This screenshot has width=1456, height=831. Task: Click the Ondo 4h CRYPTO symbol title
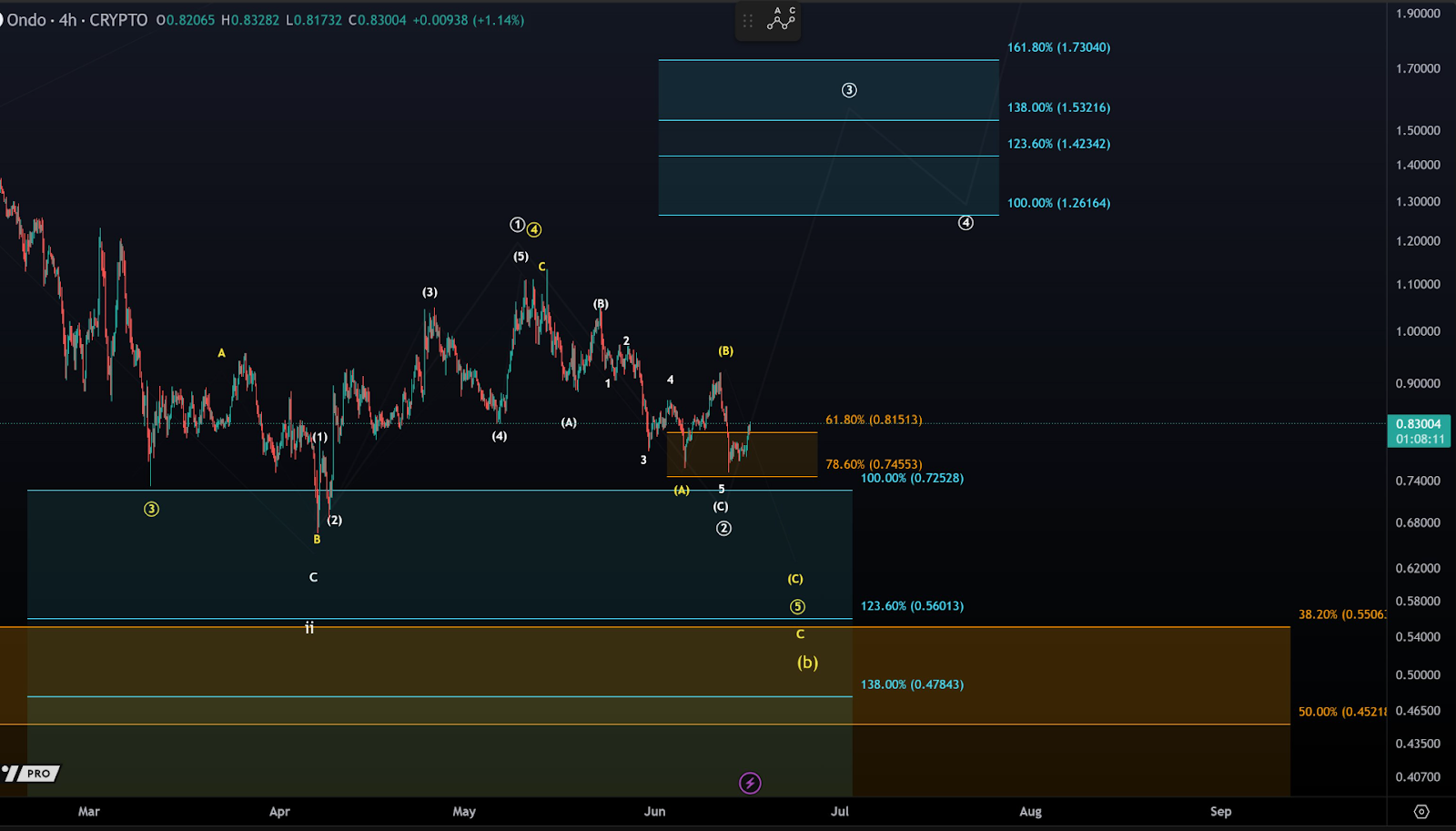point(76,20)
